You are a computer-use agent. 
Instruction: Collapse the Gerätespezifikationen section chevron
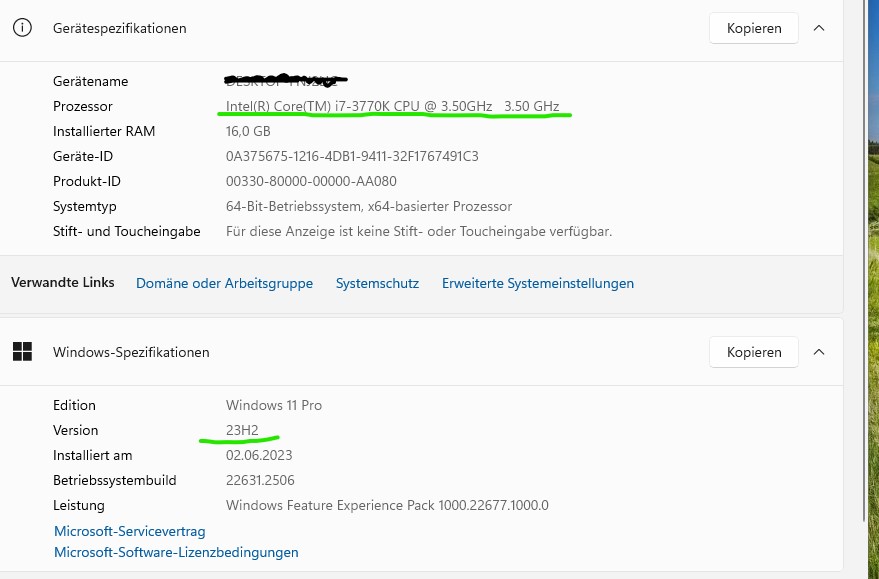[x=819, y=28]
